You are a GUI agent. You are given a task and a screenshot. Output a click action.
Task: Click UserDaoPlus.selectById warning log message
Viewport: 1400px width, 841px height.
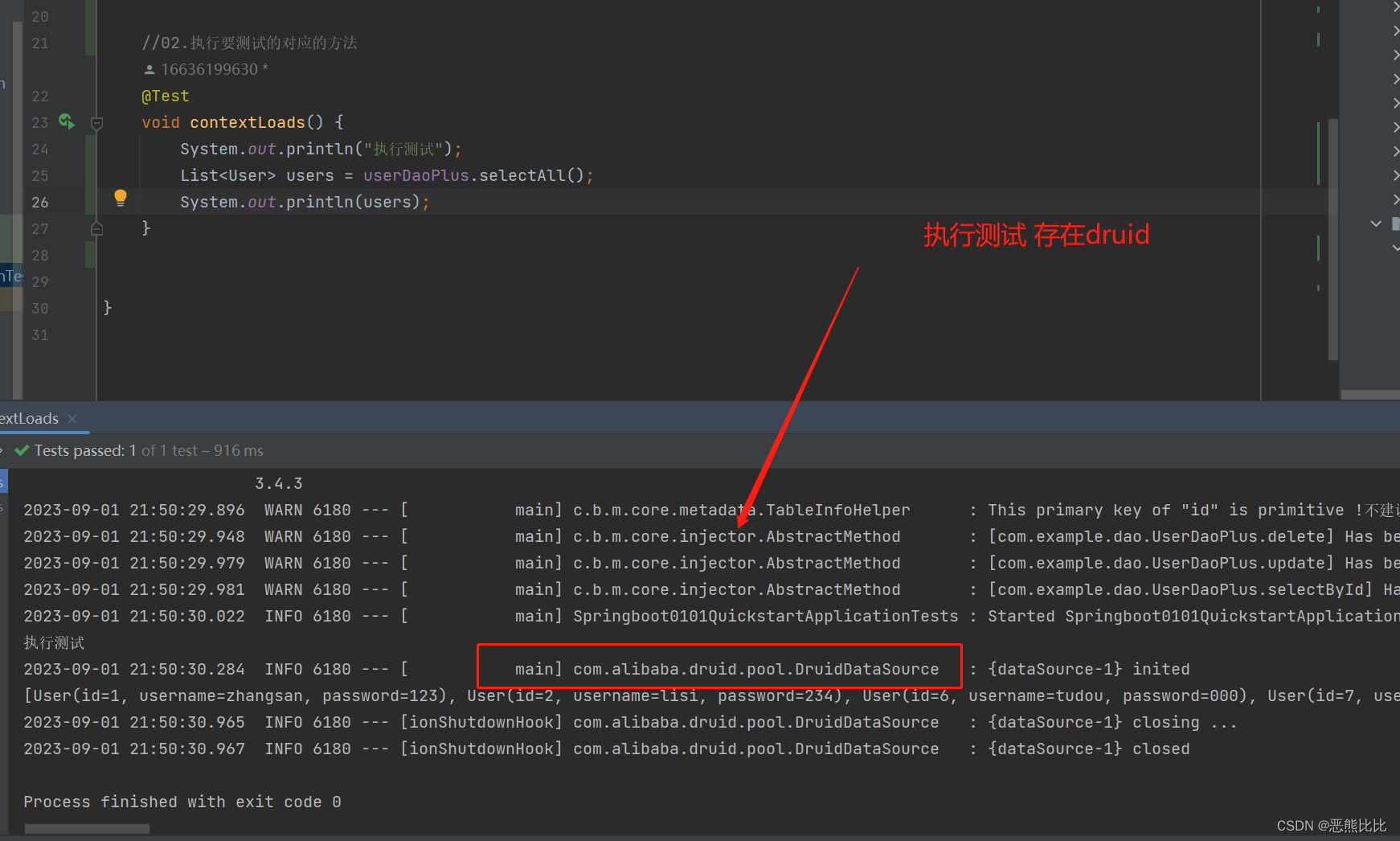1193,589
